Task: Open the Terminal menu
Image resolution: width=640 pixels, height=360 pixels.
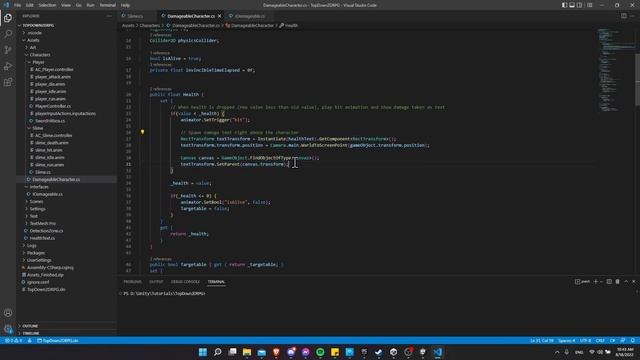Action: coord(108,5)
